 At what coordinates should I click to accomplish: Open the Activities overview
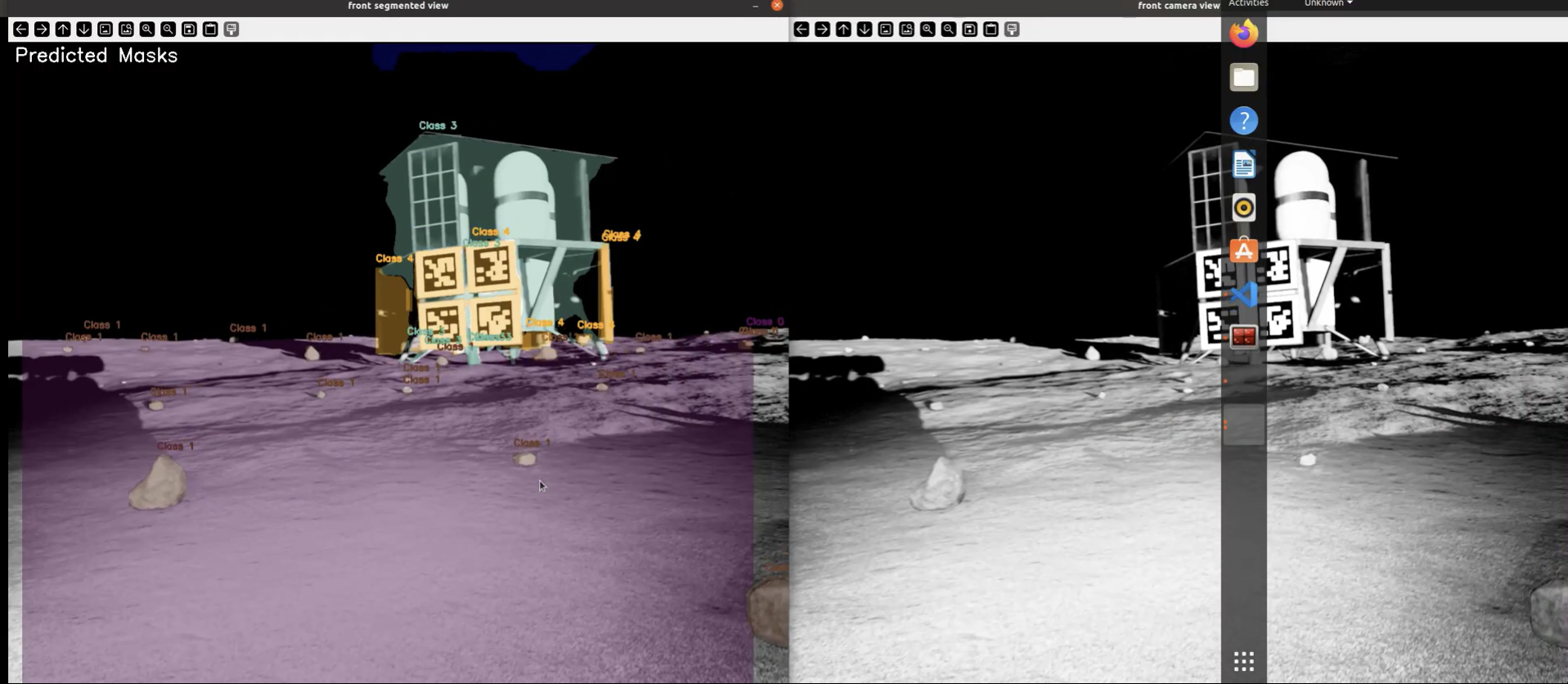1248,3
